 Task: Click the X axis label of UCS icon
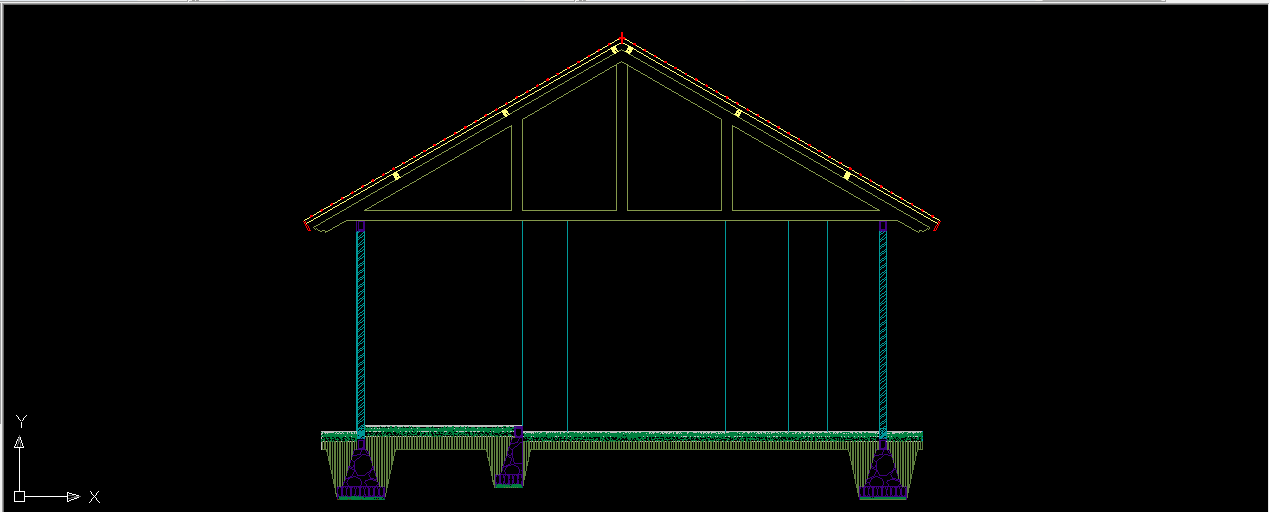click(x=94, y=496)
